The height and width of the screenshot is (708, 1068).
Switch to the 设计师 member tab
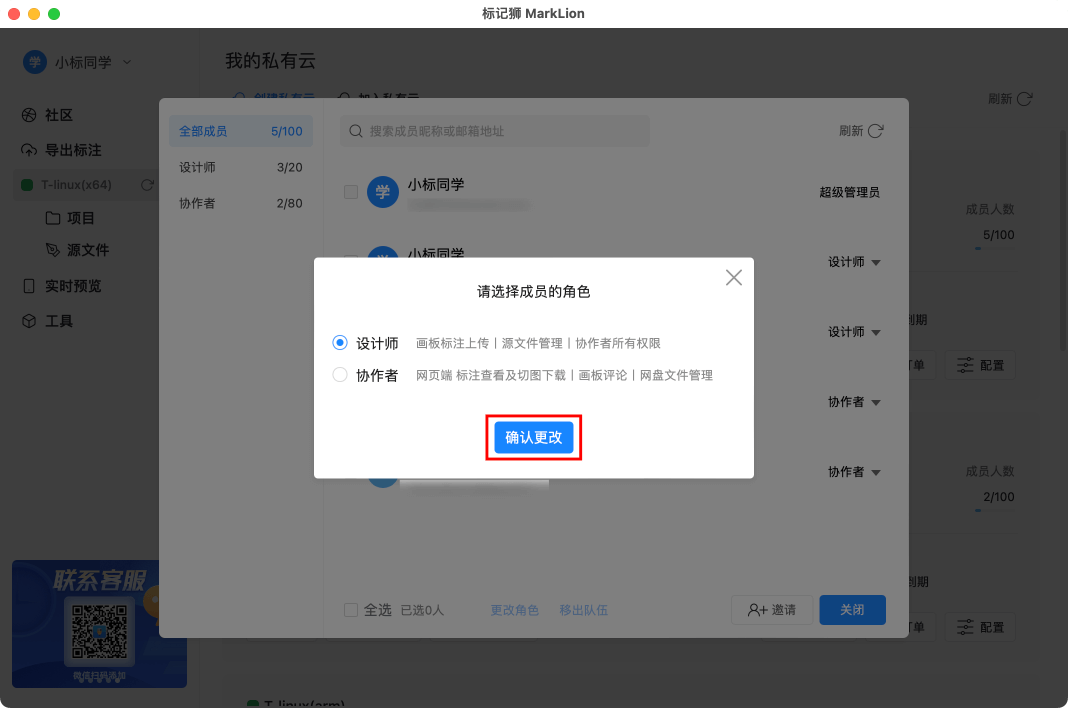coord(240,167)
